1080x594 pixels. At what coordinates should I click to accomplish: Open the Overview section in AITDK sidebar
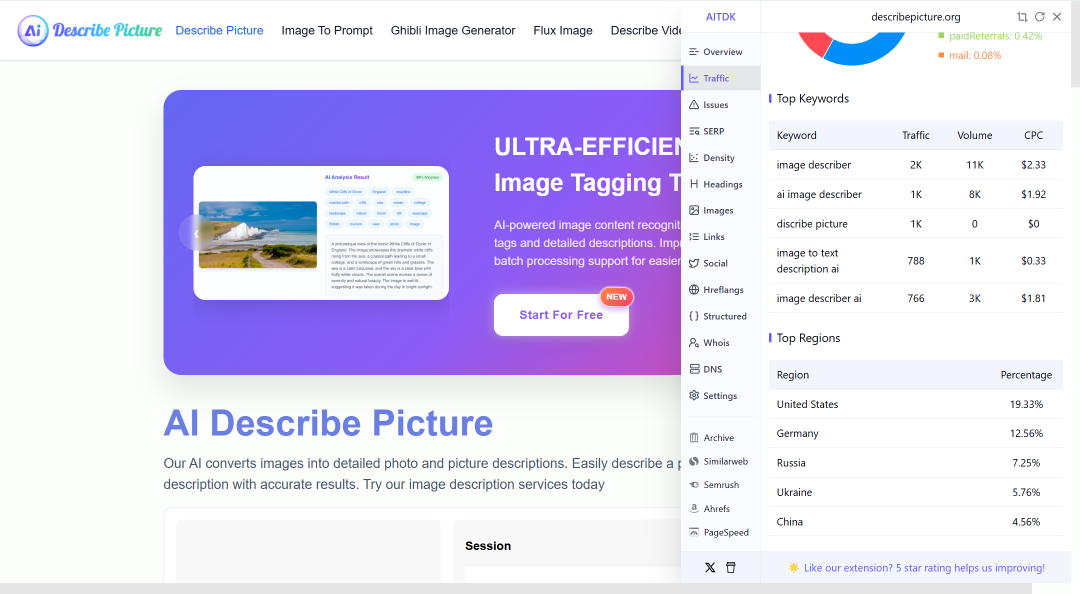point(720,52)
